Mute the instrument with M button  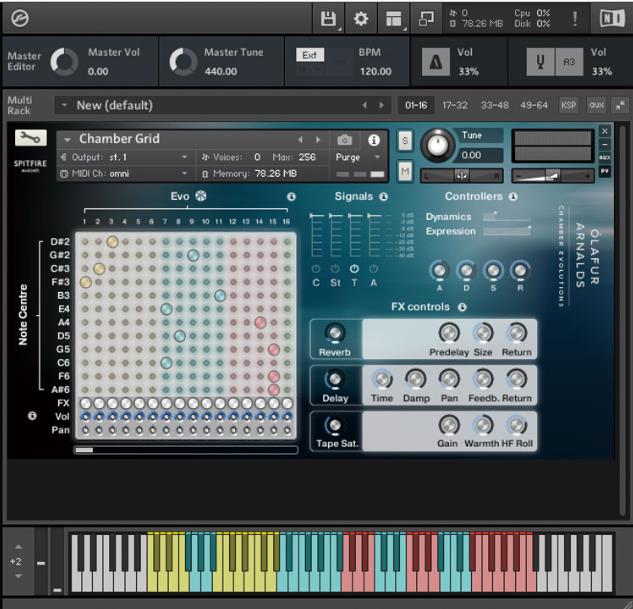click(405, 172)
